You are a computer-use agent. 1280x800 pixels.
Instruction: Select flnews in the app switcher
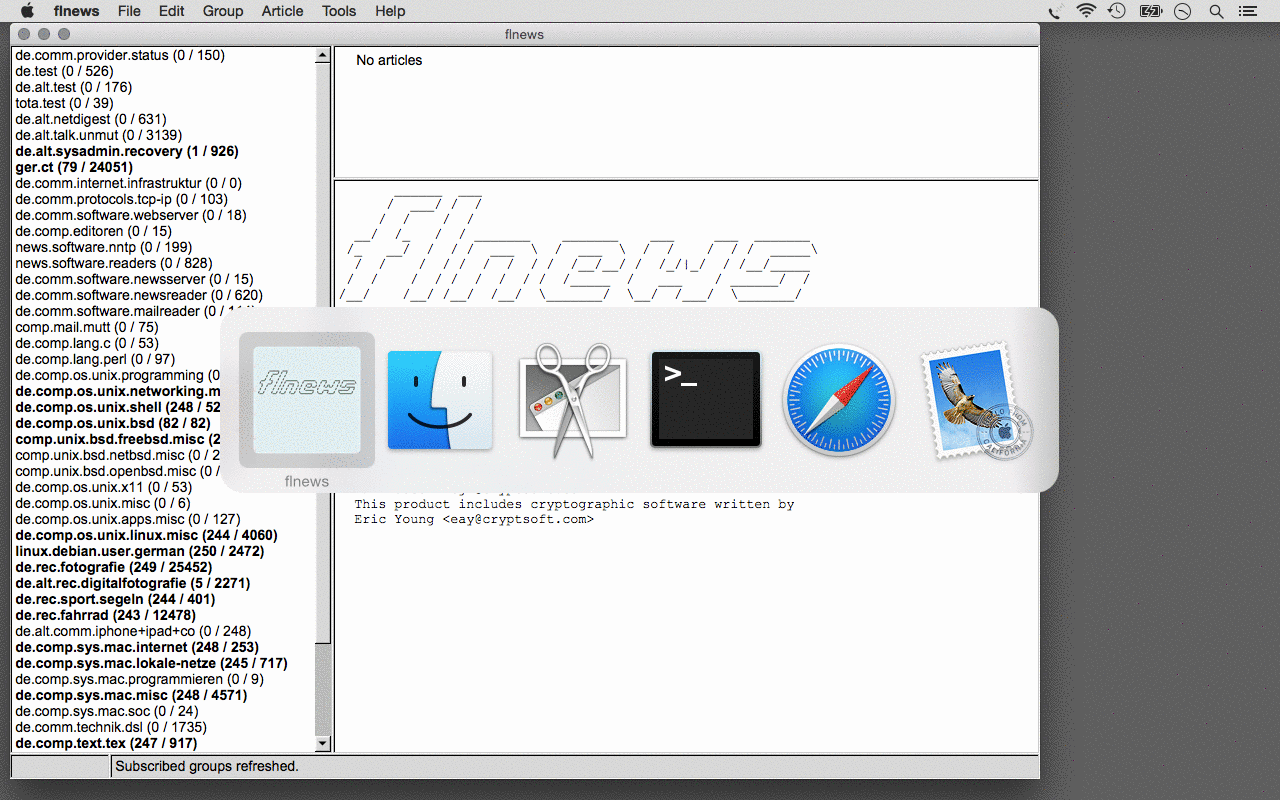tap(307, 399)
